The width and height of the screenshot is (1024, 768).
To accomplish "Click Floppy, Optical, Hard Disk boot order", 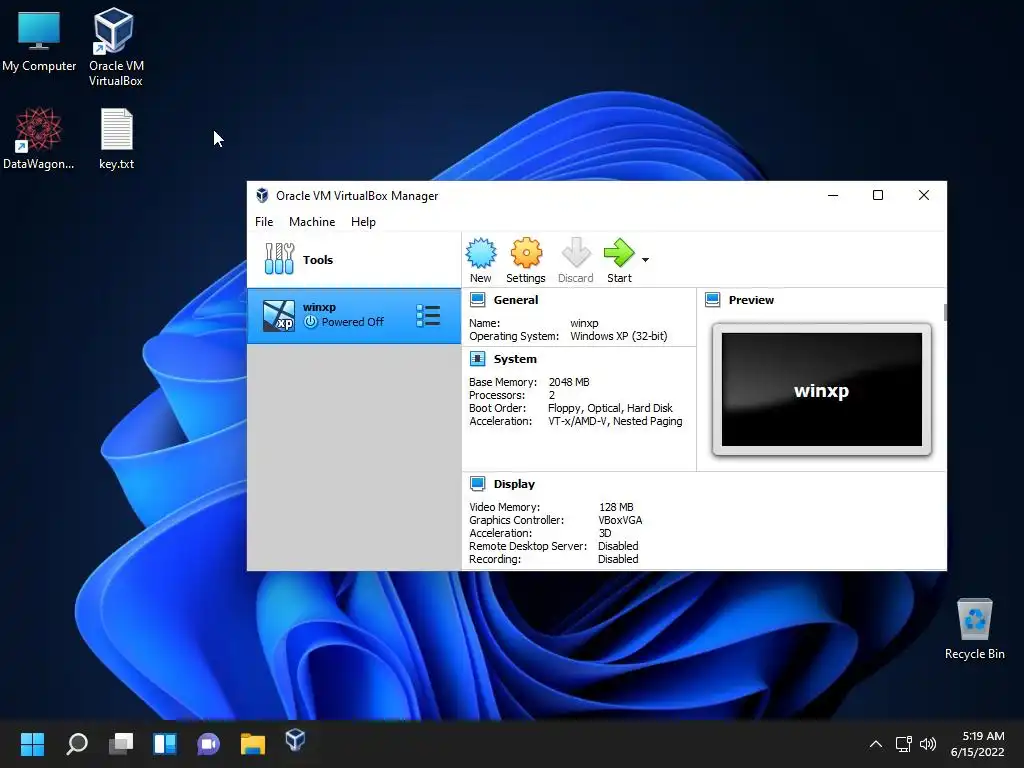I will [x=610, y=408].
